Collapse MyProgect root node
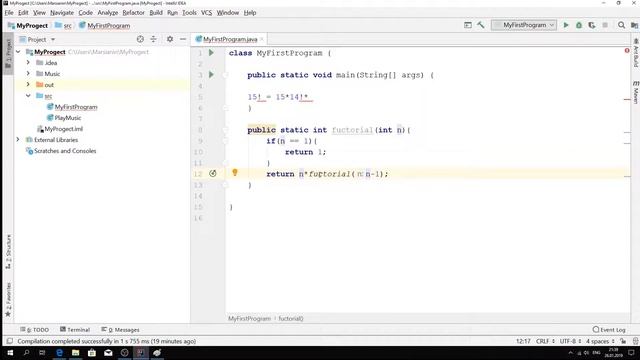Image resolution: width=640 pixels, height=360 pixels. pyautogui.click(x=18, y=52)
